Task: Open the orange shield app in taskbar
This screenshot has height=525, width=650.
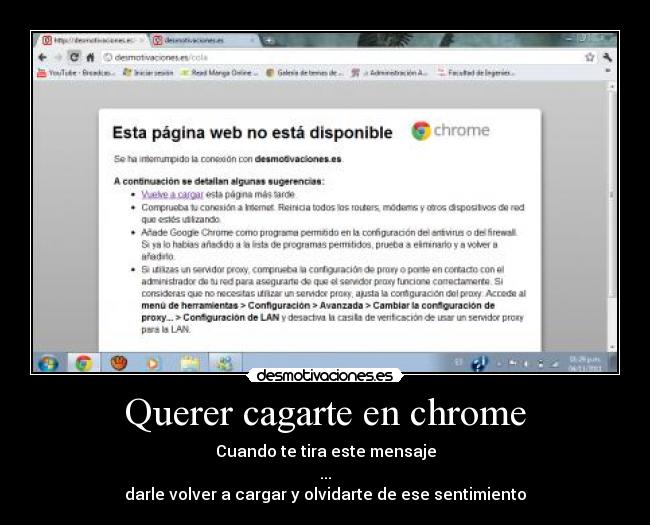Action: point(119,363)
